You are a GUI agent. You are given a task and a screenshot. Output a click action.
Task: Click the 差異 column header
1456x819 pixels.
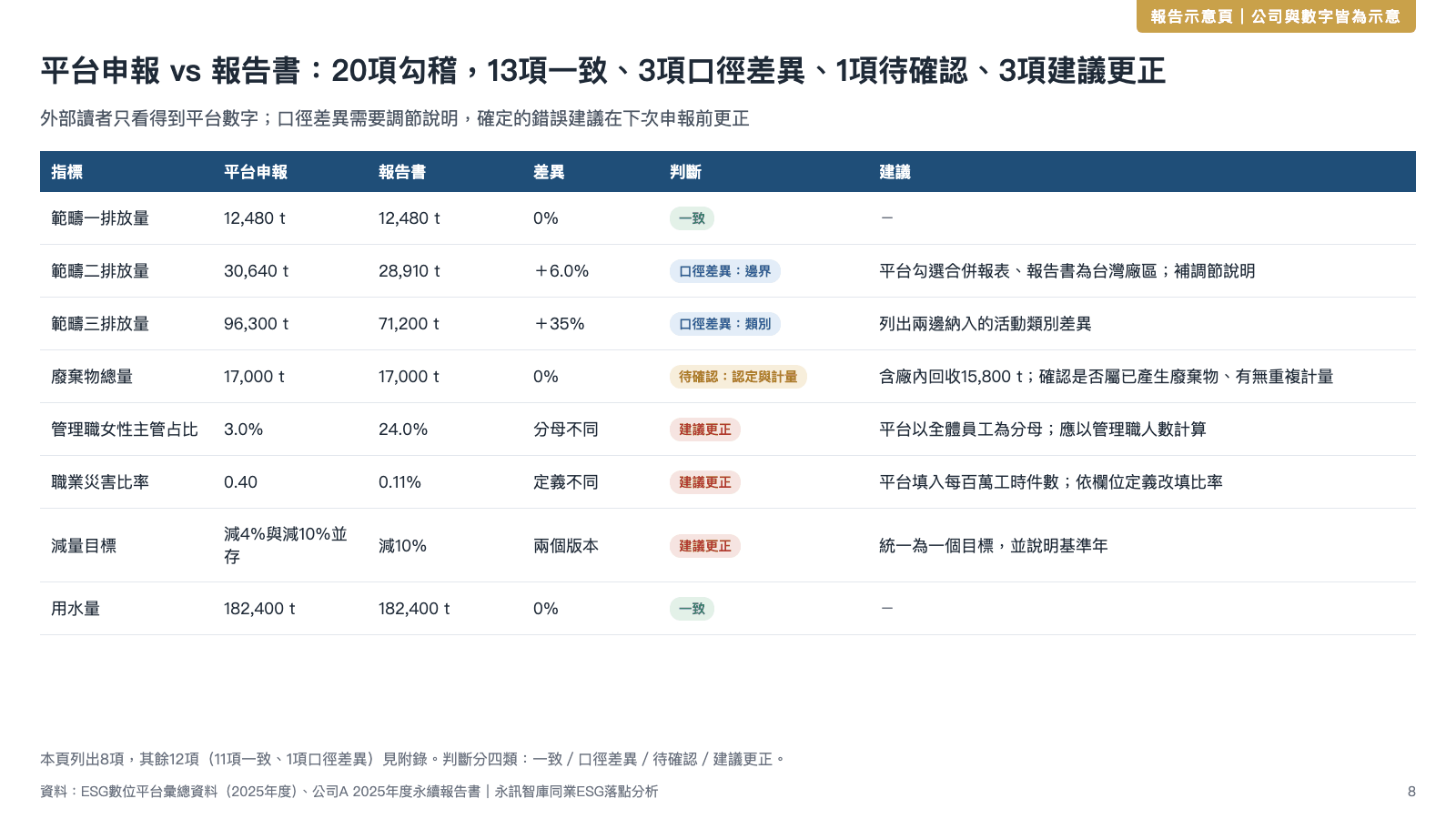click(x=549, y=172)
